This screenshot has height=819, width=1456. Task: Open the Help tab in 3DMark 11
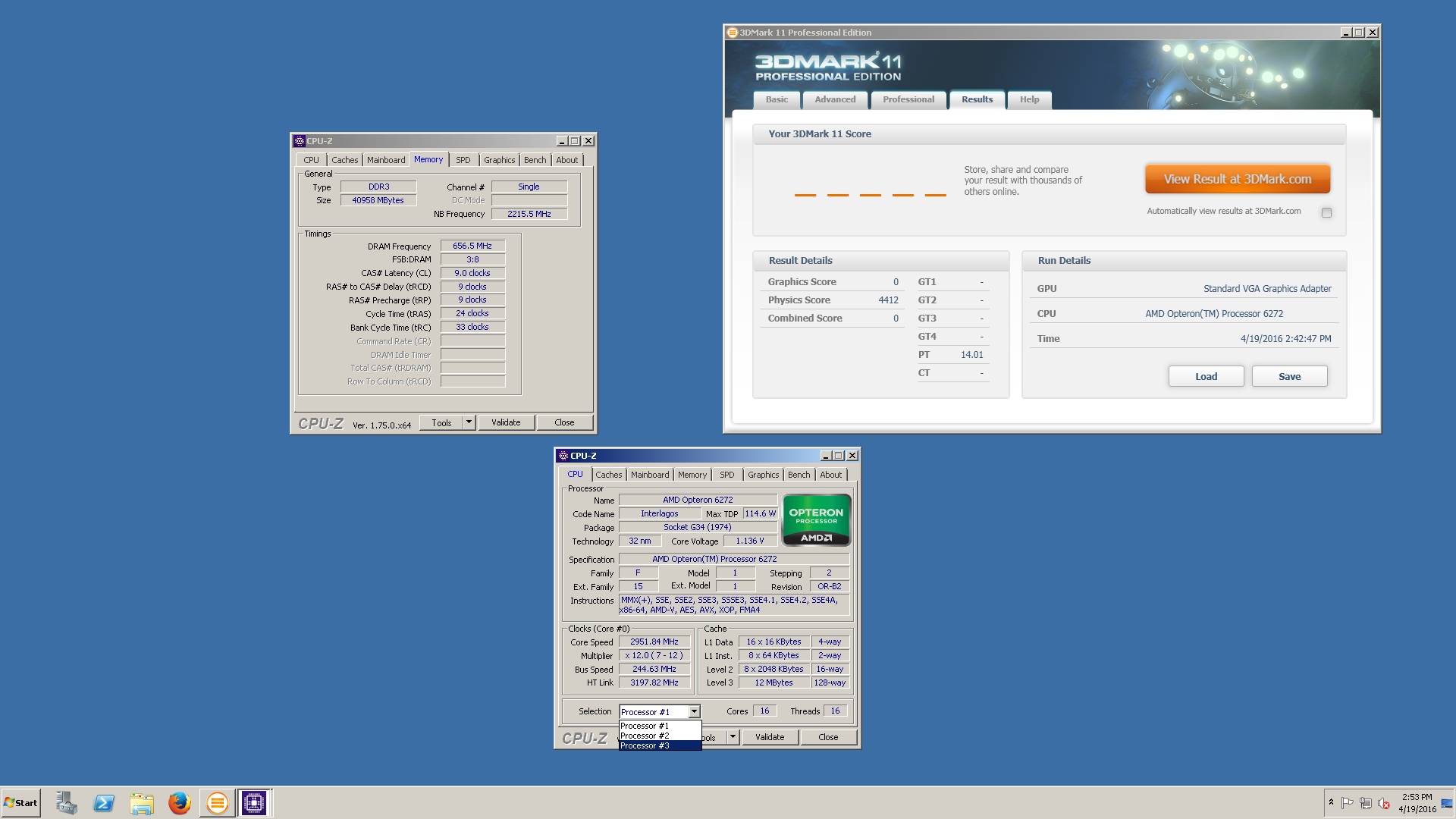point(1029,99)
